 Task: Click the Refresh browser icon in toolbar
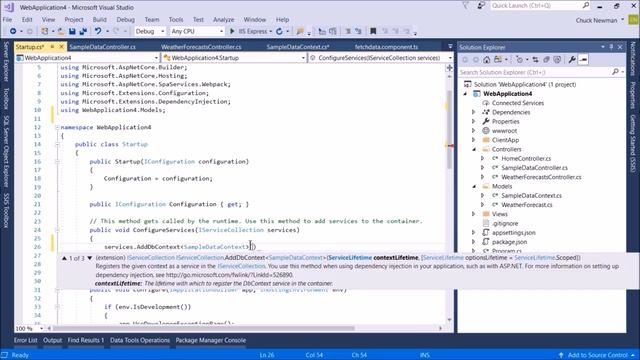(279, 31)
